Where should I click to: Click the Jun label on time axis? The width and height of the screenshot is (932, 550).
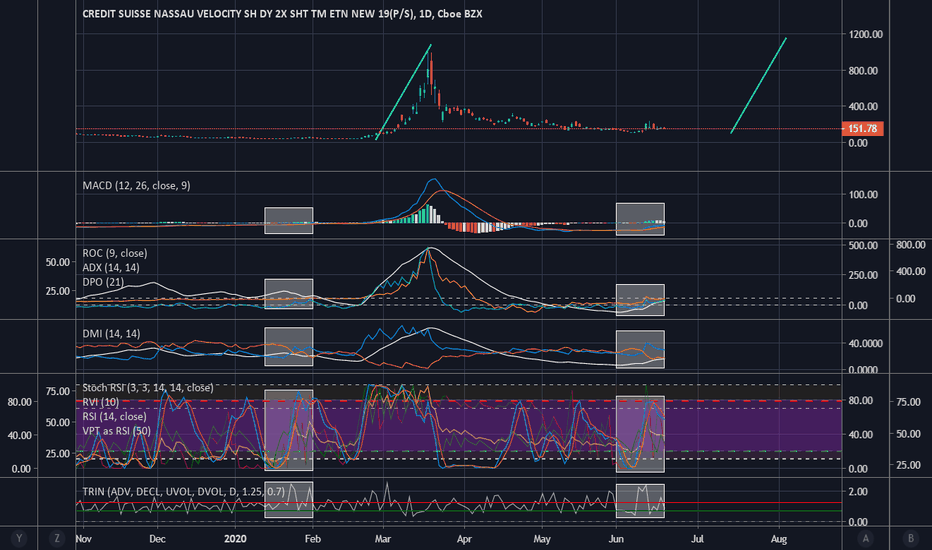tap(616, 539)
